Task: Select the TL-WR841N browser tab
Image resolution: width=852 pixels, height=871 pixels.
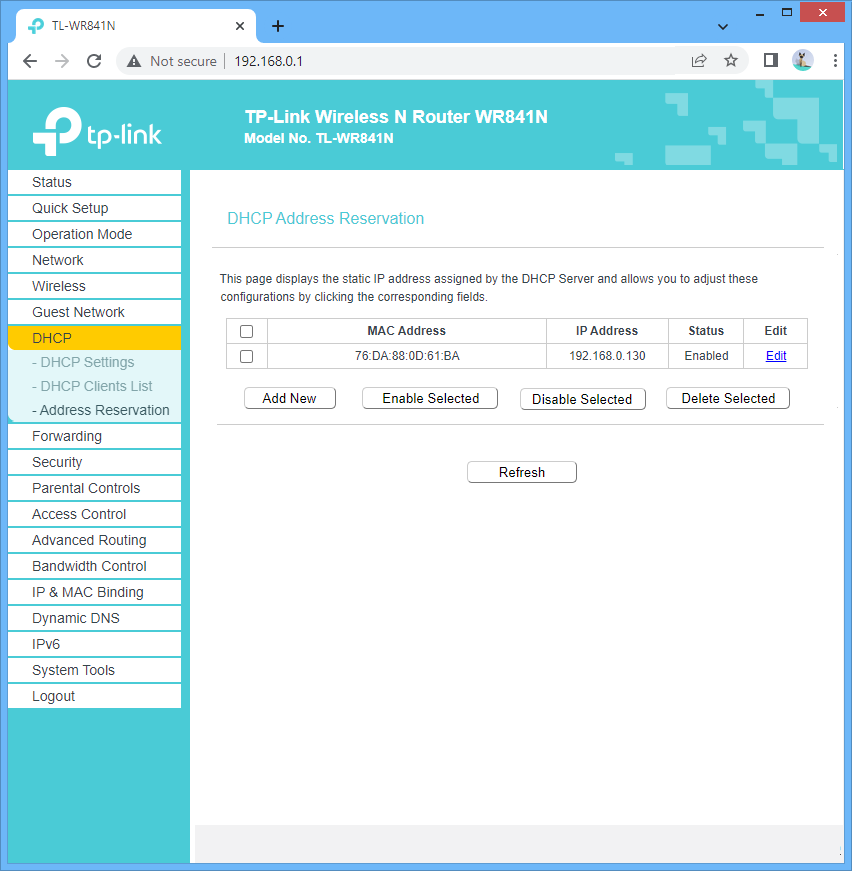Action: point(136,26)
